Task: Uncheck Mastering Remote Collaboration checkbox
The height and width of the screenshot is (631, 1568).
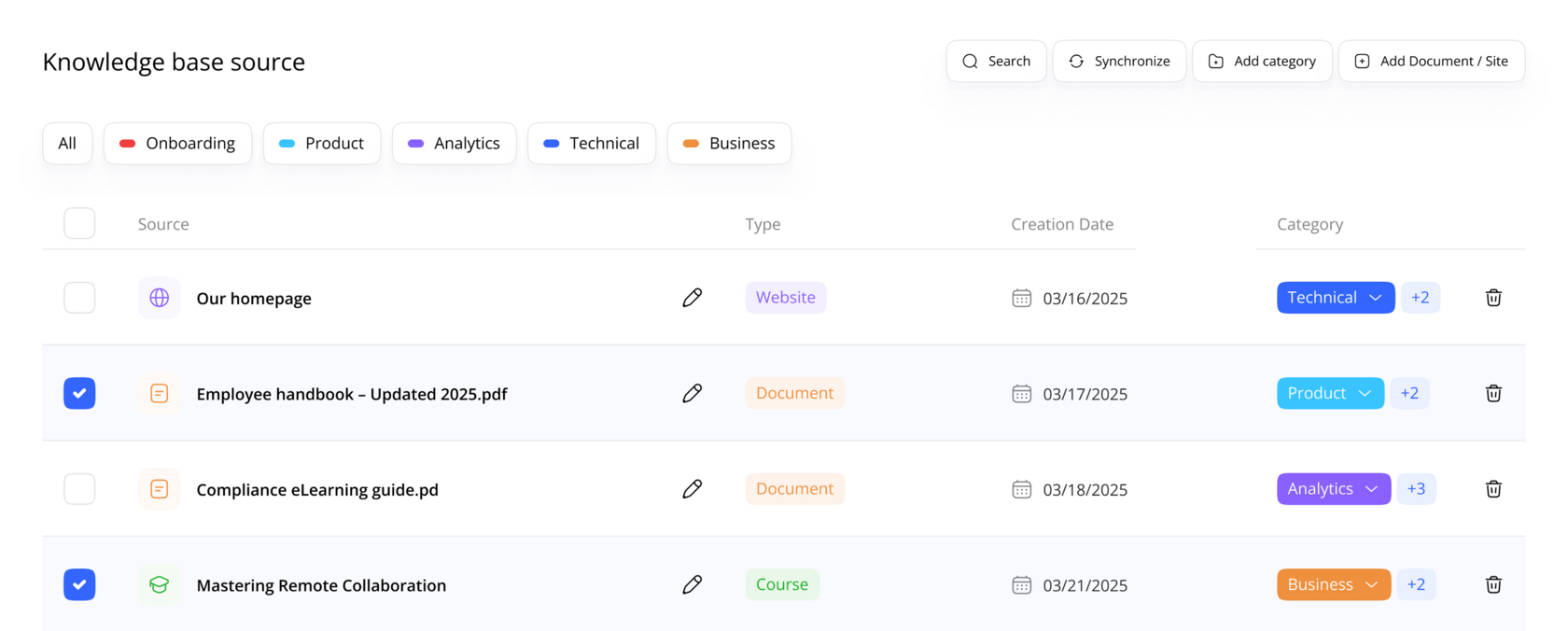Action: pyautogui.click(x=79, y=584)
